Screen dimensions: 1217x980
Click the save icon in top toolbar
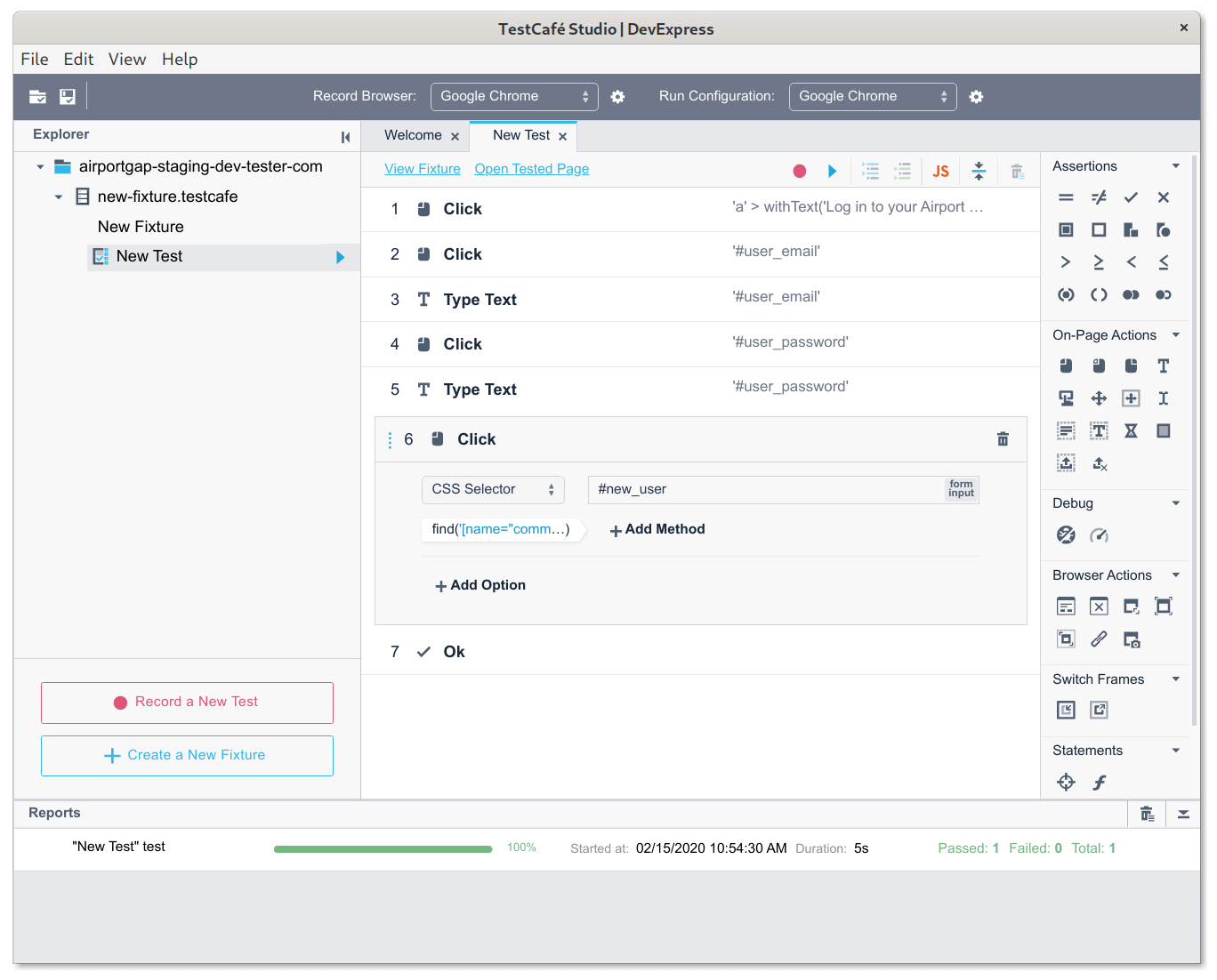(68, 97)
